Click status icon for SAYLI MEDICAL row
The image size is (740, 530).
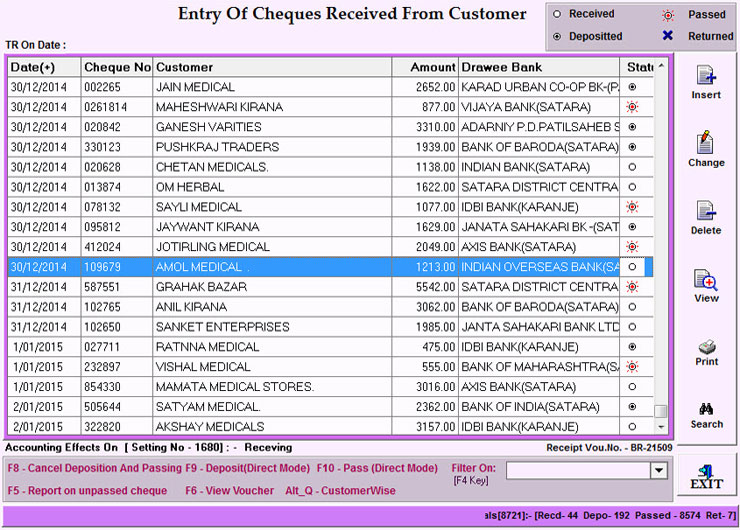(x=632, y=207)
